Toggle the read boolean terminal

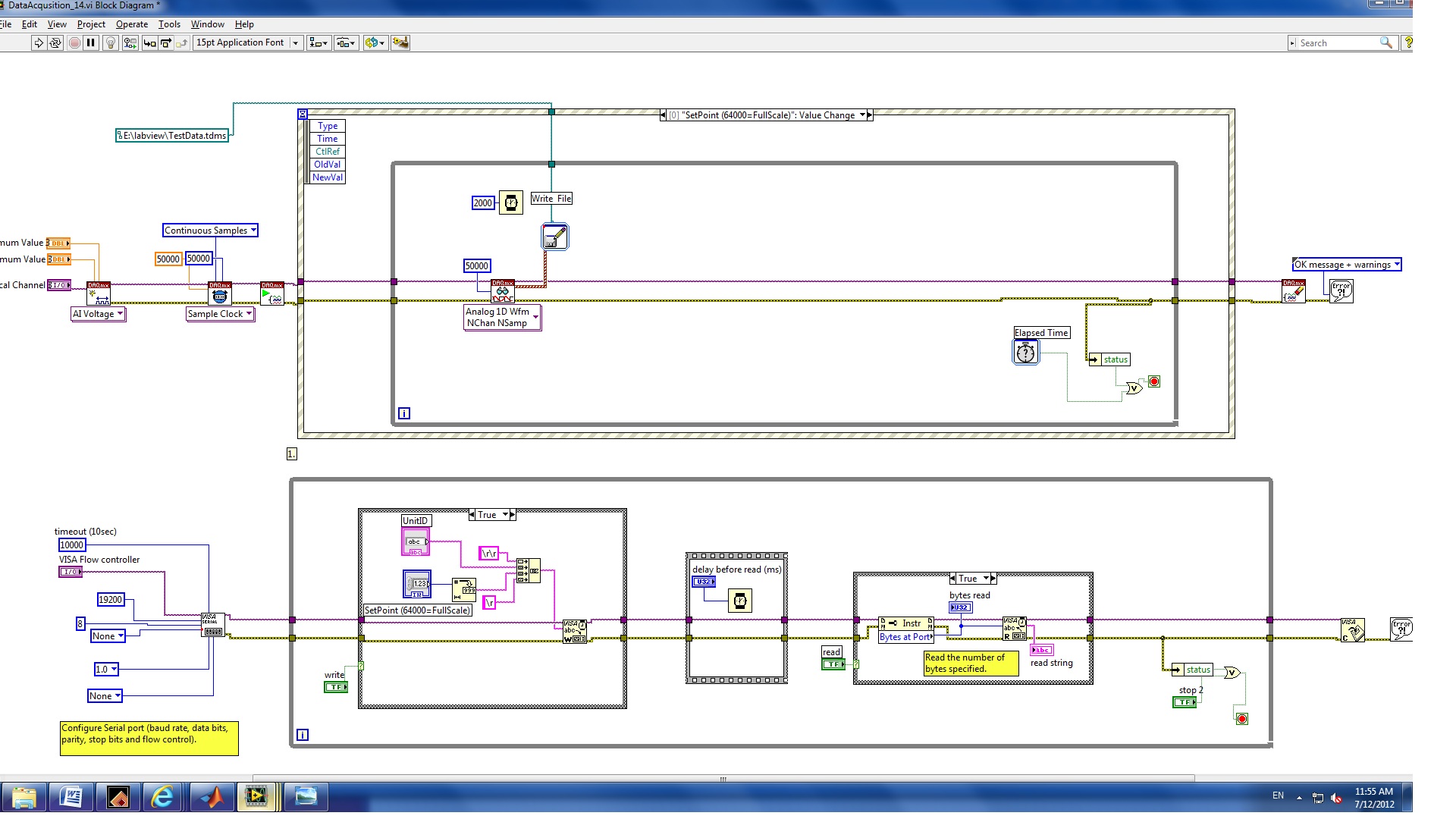[x=833, y=664]
